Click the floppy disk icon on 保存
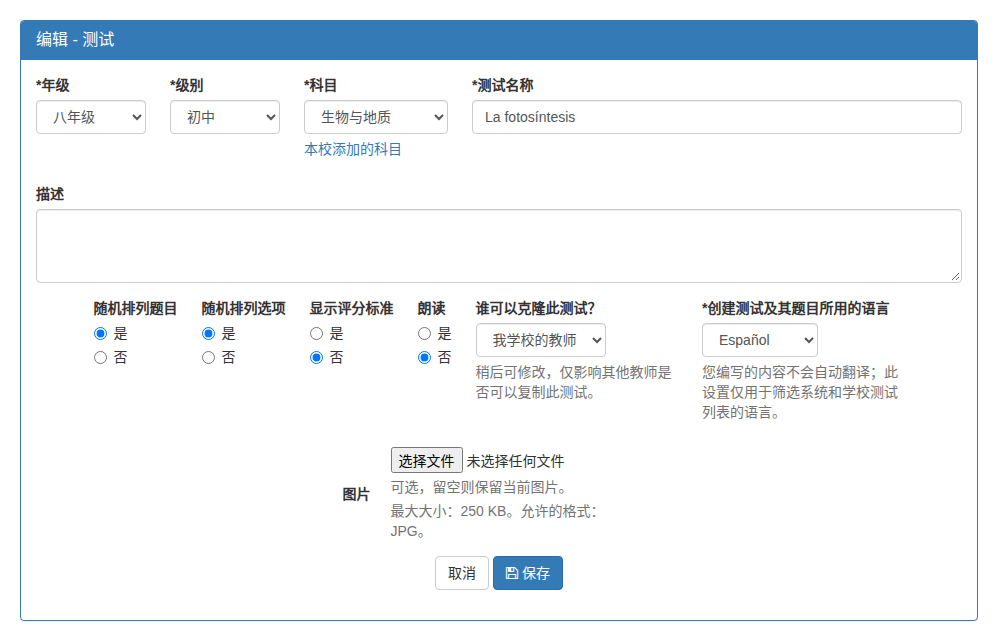 tap(512, 573)
